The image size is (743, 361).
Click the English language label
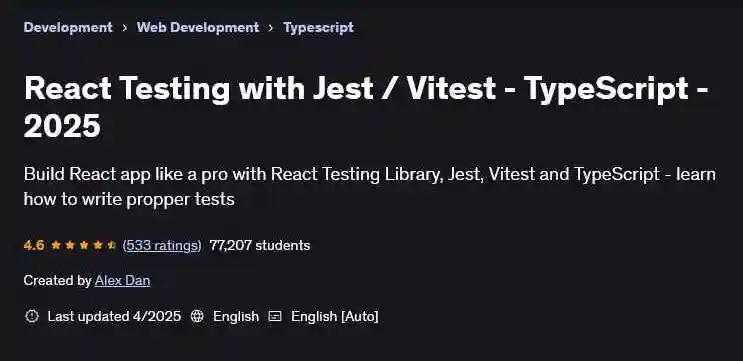pos(236,316)
